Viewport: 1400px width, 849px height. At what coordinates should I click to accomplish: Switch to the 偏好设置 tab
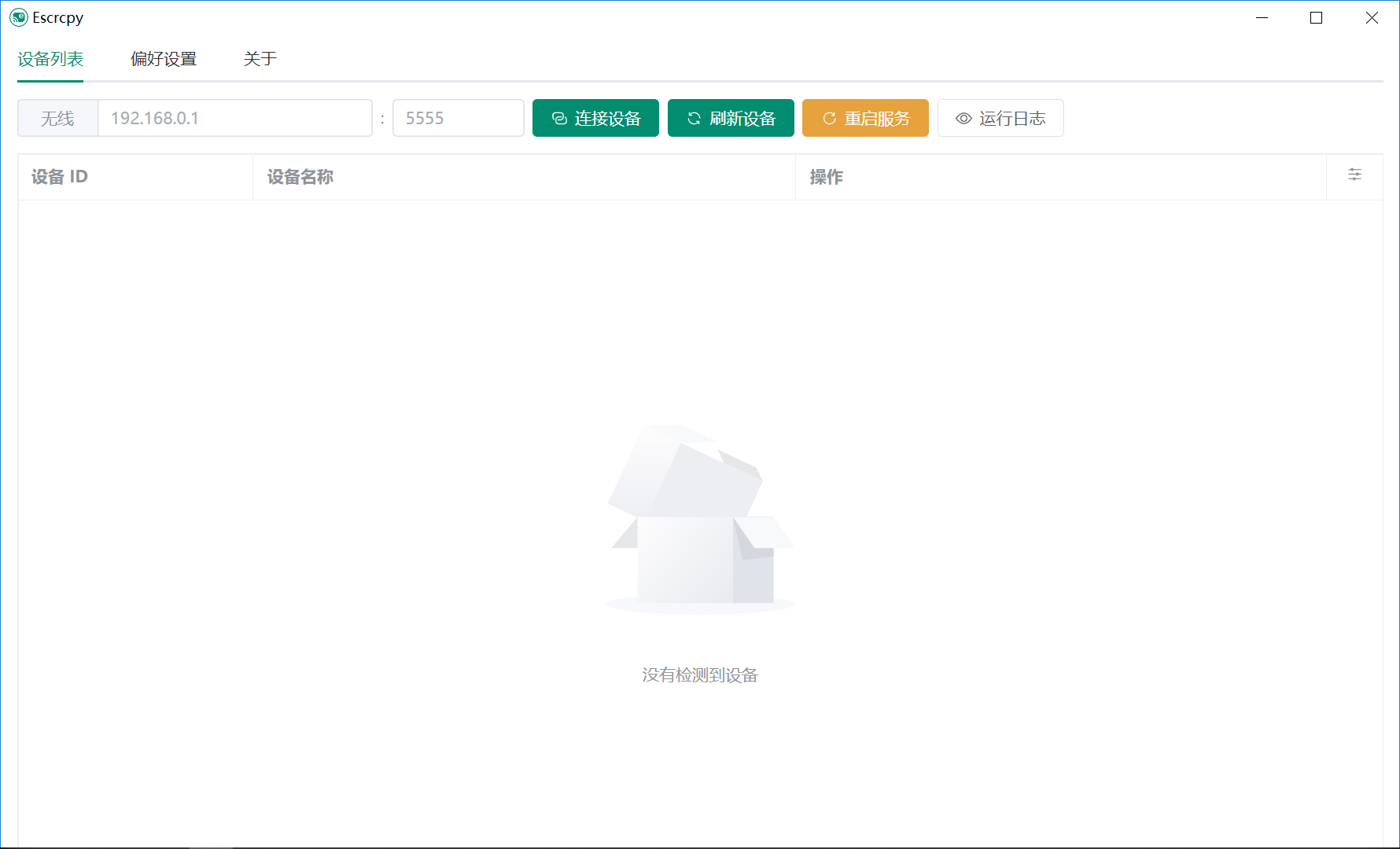click(x=164, y=59)
